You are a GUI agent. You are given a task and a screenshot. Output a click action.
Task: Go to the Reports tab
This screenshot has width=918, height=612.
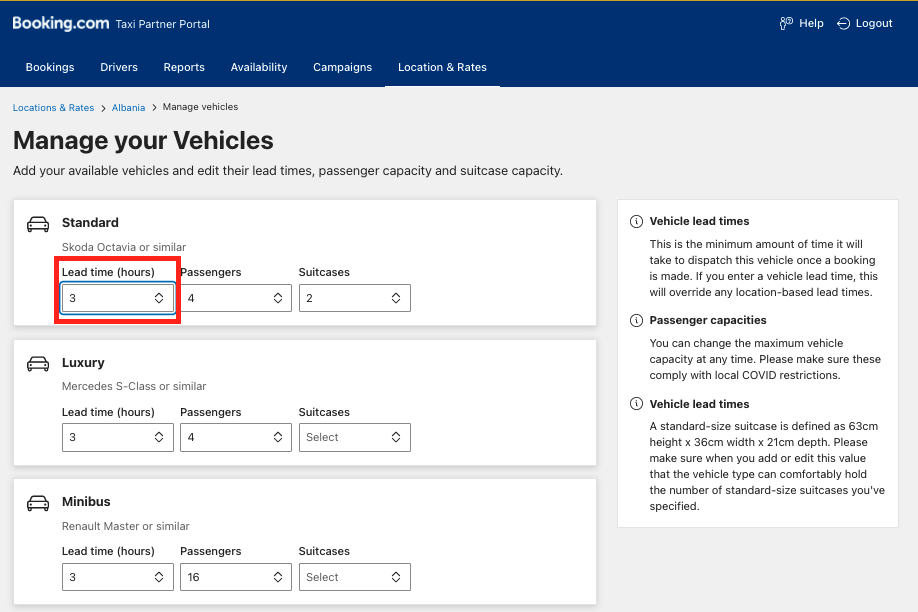[184, 67]
